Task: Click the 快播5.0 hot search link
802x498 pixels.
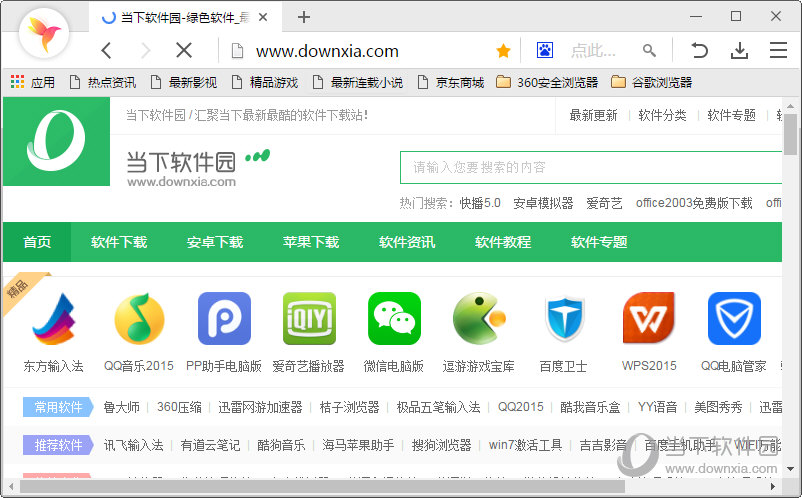Action: tap(480, 203)
